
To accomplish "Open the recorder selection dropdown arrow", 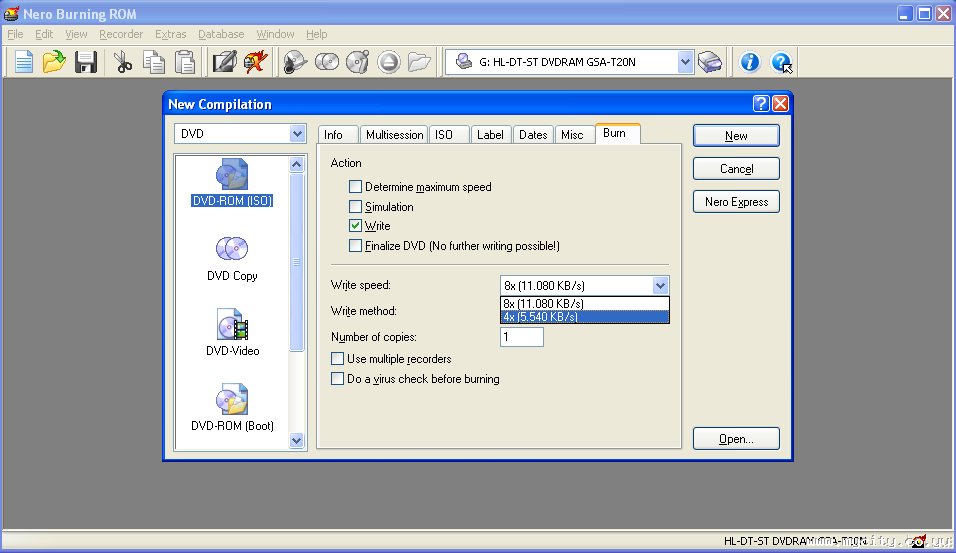I will pyautogui.click(x=685, y=62).
